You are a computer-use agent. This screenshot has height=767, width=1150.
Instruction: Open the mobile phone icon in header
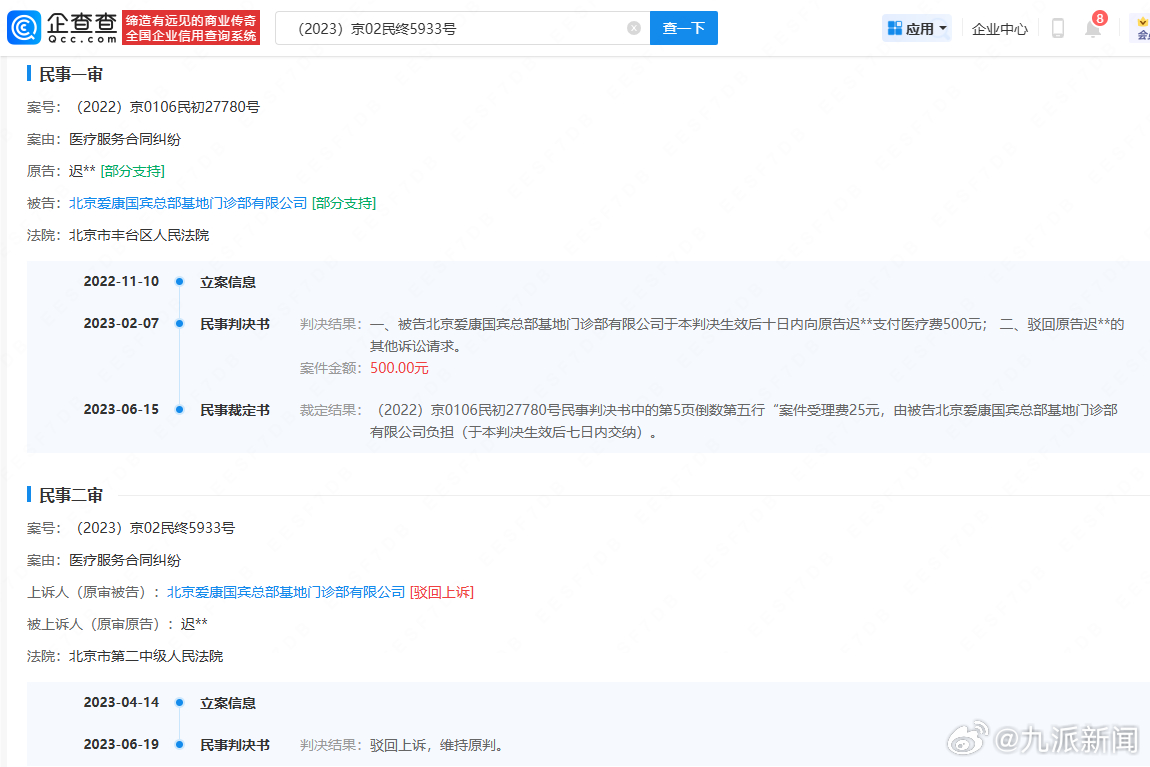point(1058,29)
